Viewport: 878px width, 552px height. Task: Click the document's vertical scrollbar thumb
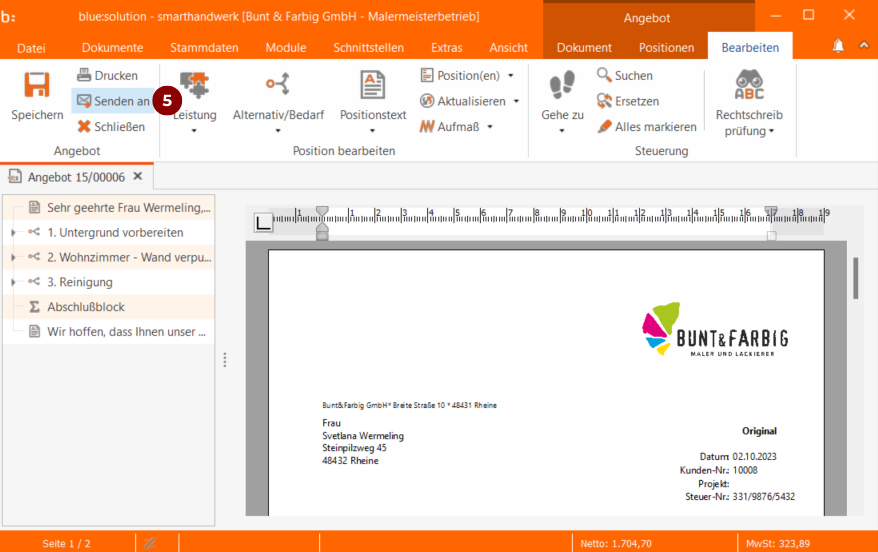[855, 277]
